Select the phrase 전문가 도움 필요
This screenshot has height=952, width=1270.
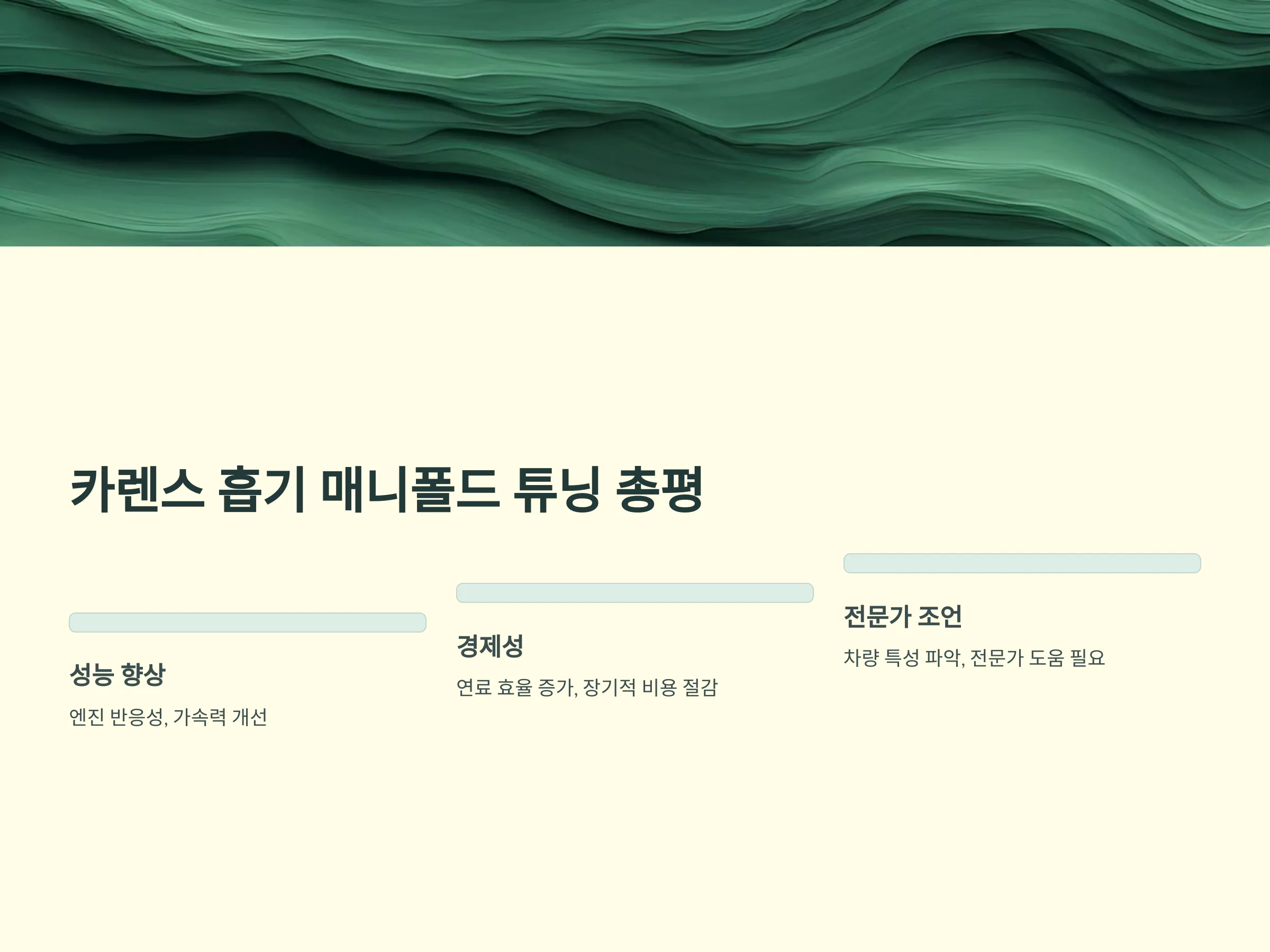[x=1038, y=657]
